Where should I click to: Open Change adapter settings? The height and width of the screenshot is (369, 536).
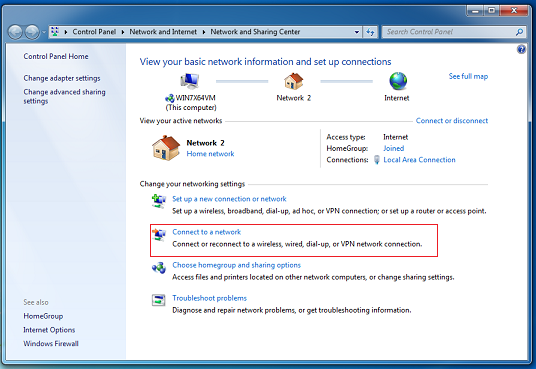pyautogui.click(x=62, y=78)
